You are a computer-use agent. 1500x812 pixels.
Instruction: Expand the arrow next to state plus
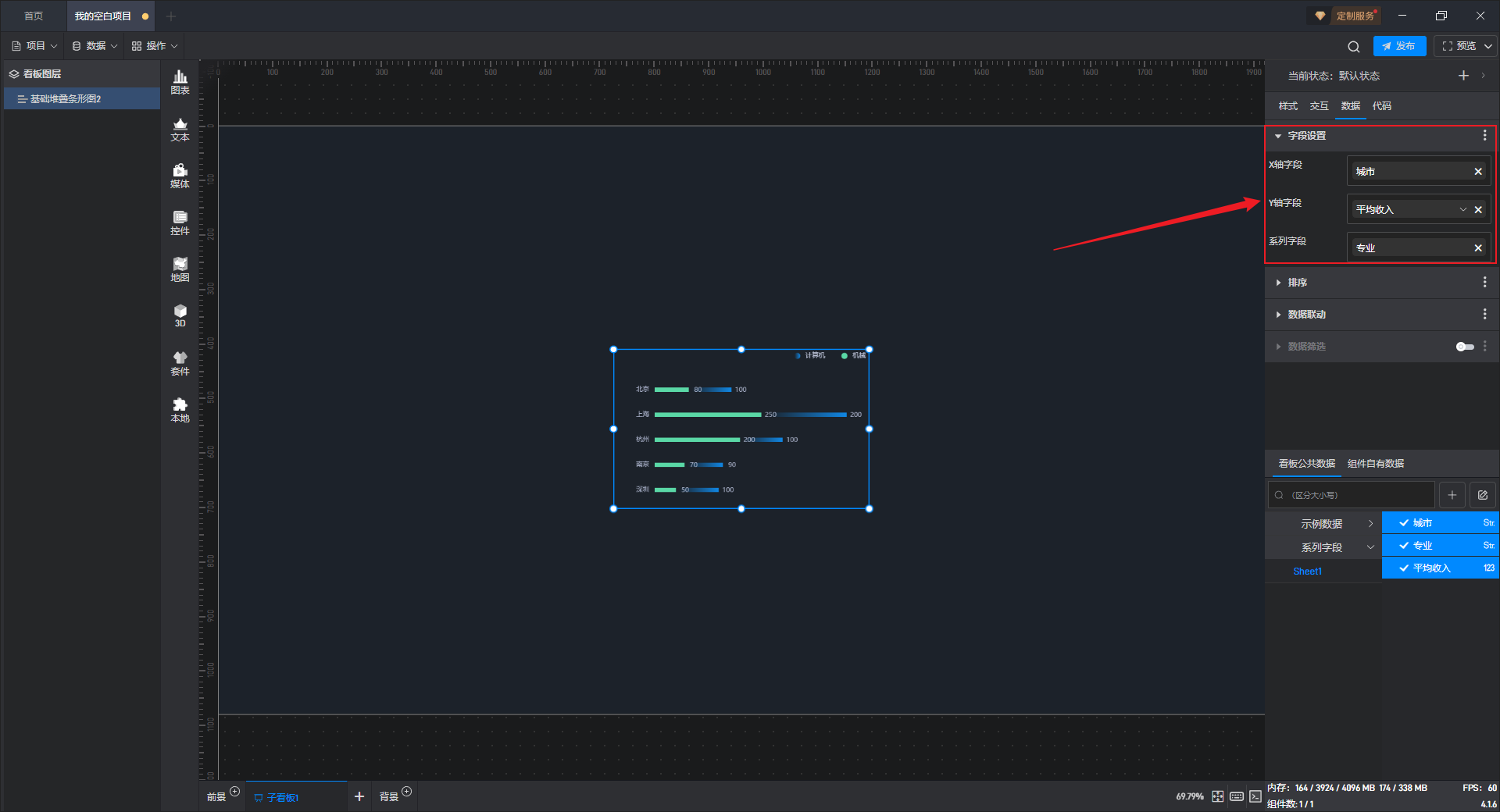click(x=1483, y=76)
